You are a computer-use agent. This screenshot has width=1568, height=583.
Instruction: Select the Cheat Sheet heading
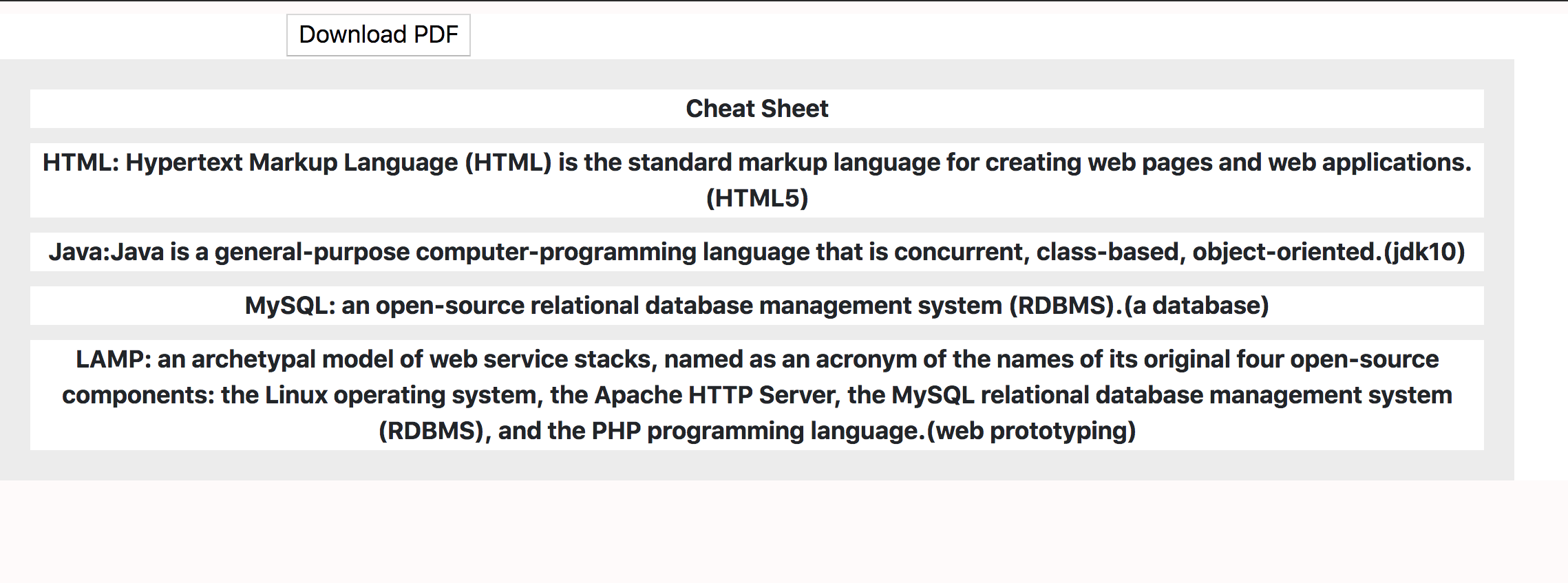pos(757,109)
